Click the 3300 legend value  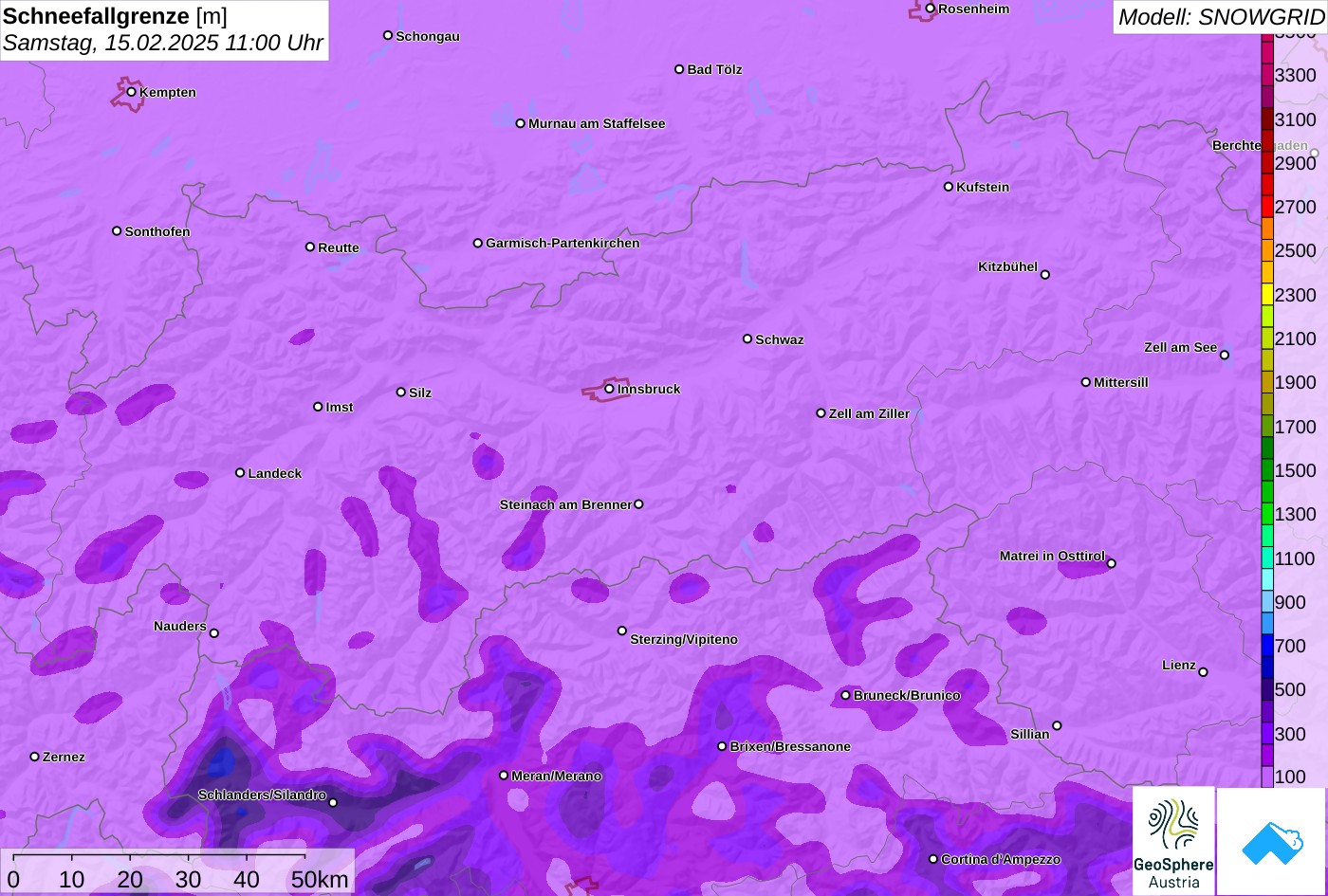1296,75
